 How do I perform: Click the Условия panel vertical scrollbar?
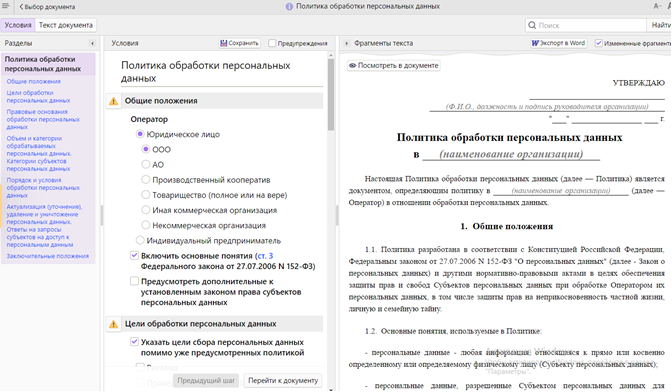330,94
